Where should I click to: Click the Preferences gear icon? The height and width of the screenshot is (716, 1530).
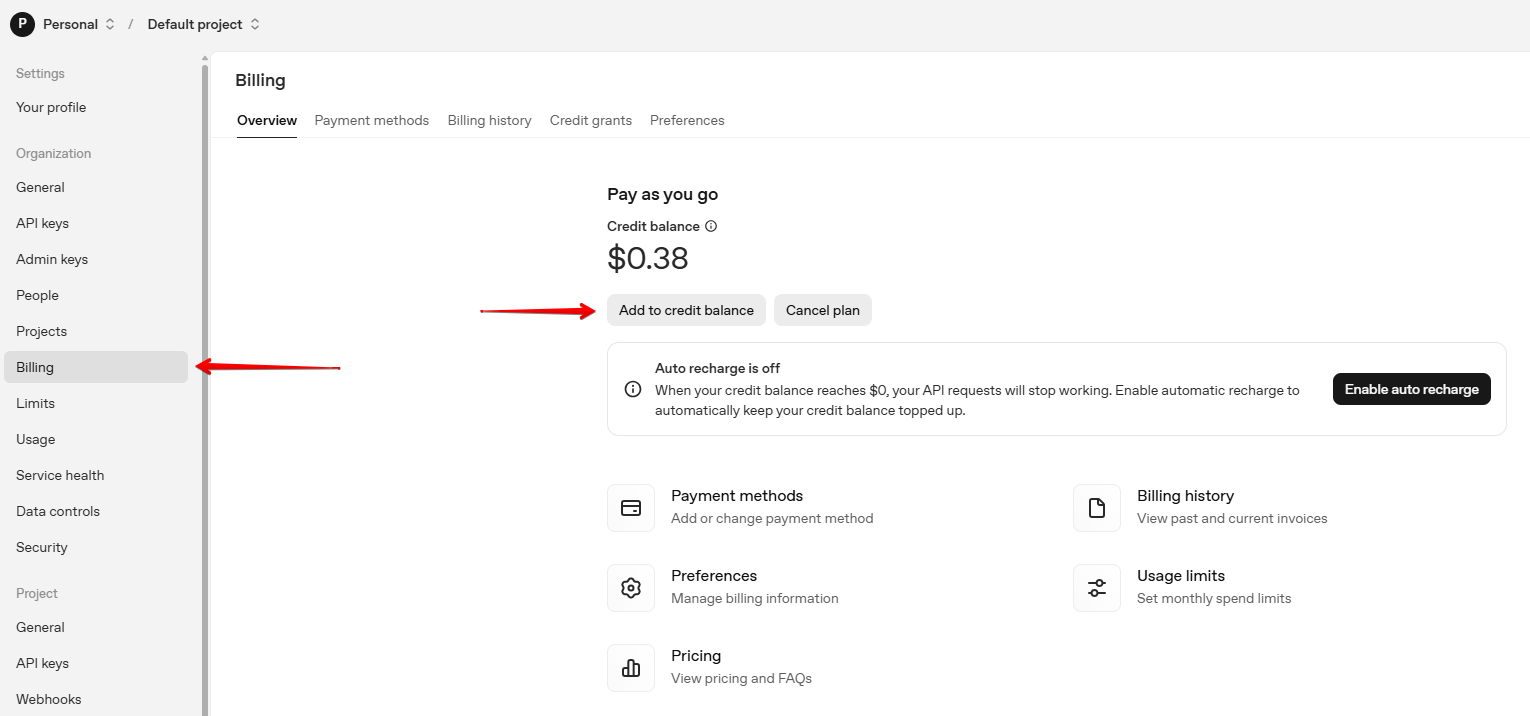click(631, 588)
